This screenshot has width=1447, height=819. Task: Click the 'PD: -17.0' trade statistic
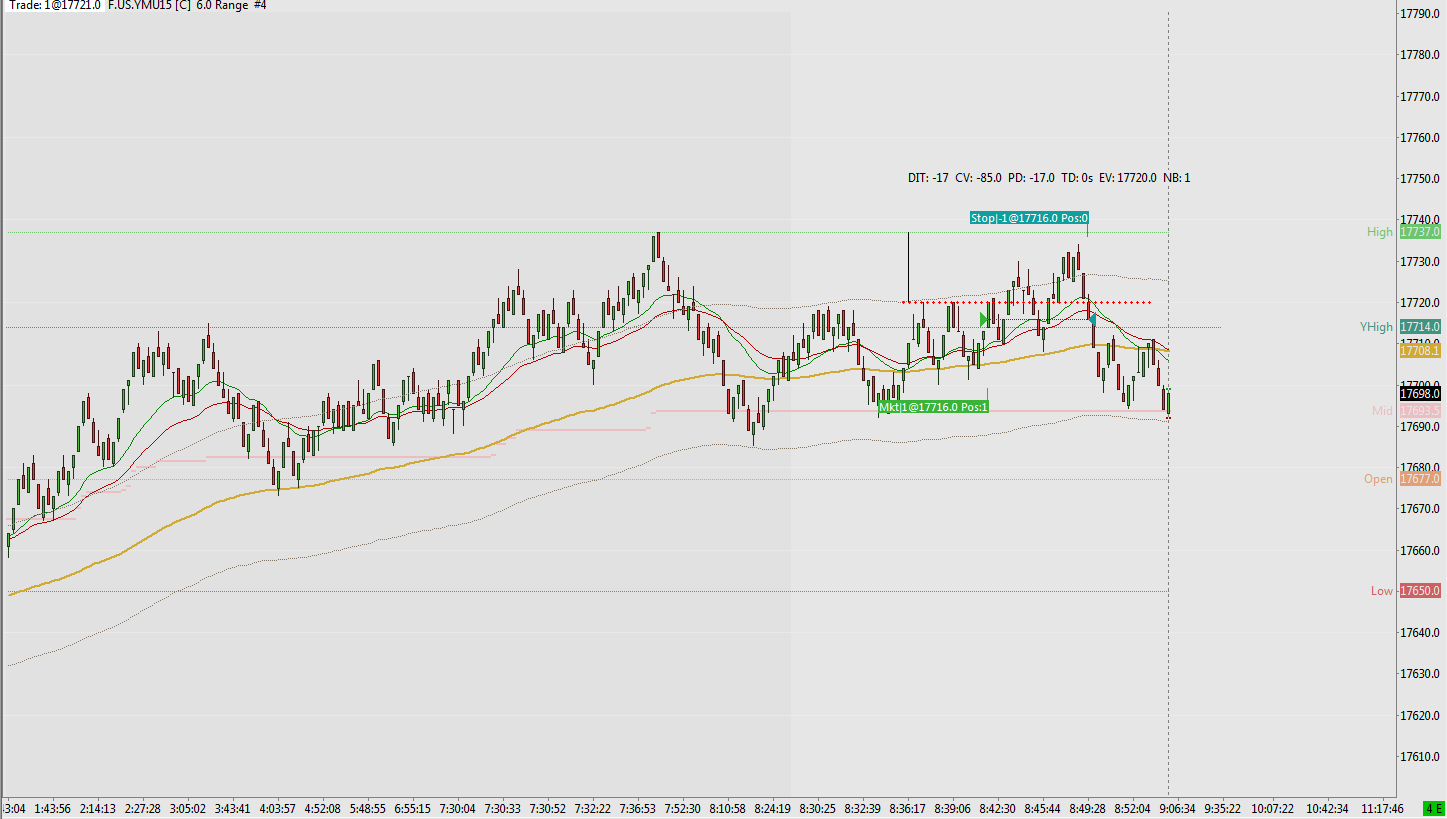tap(1031, 178)
